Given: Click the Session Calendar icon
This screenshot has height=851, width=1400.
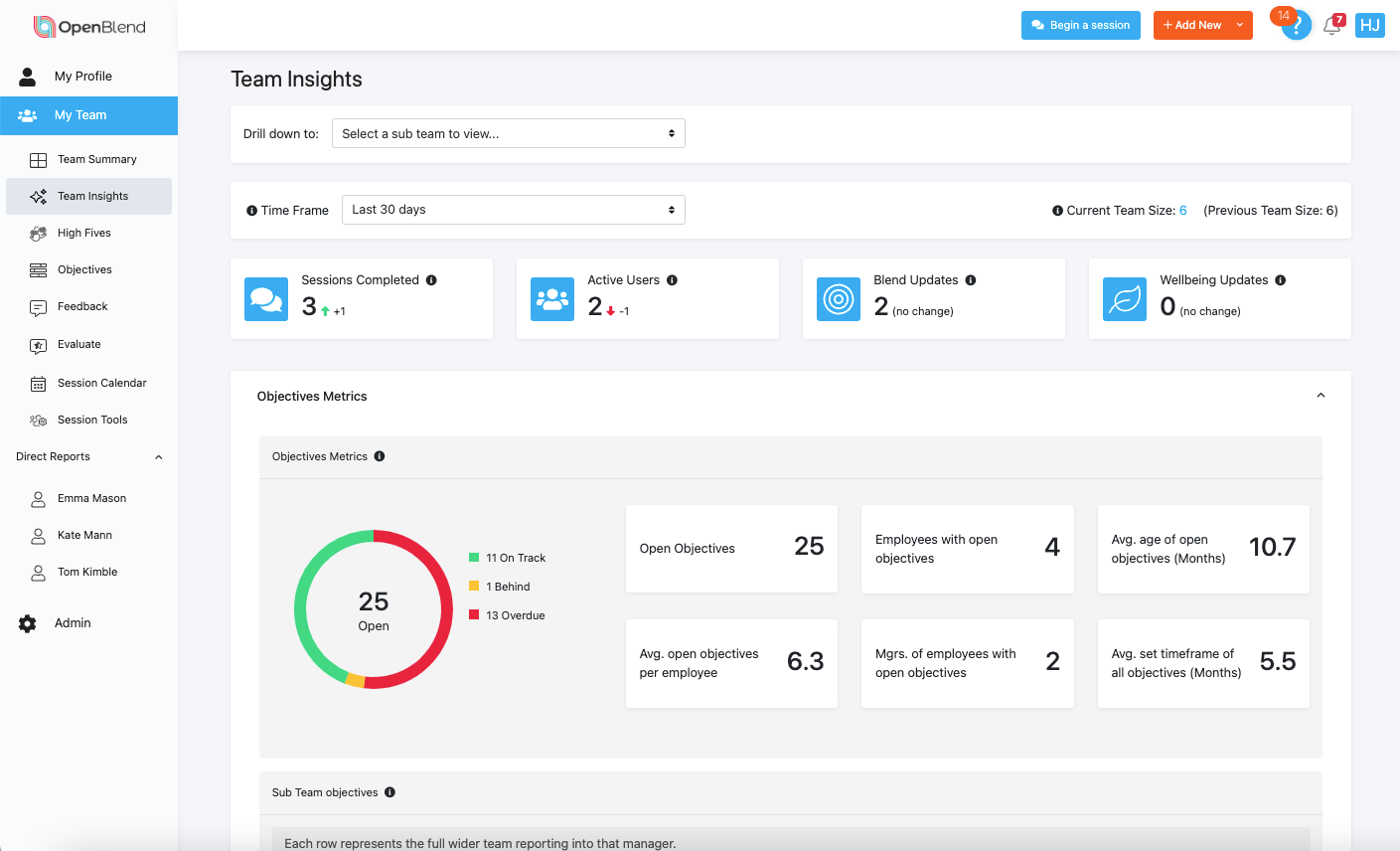Looking at the screenshot, I should (39, 384).
